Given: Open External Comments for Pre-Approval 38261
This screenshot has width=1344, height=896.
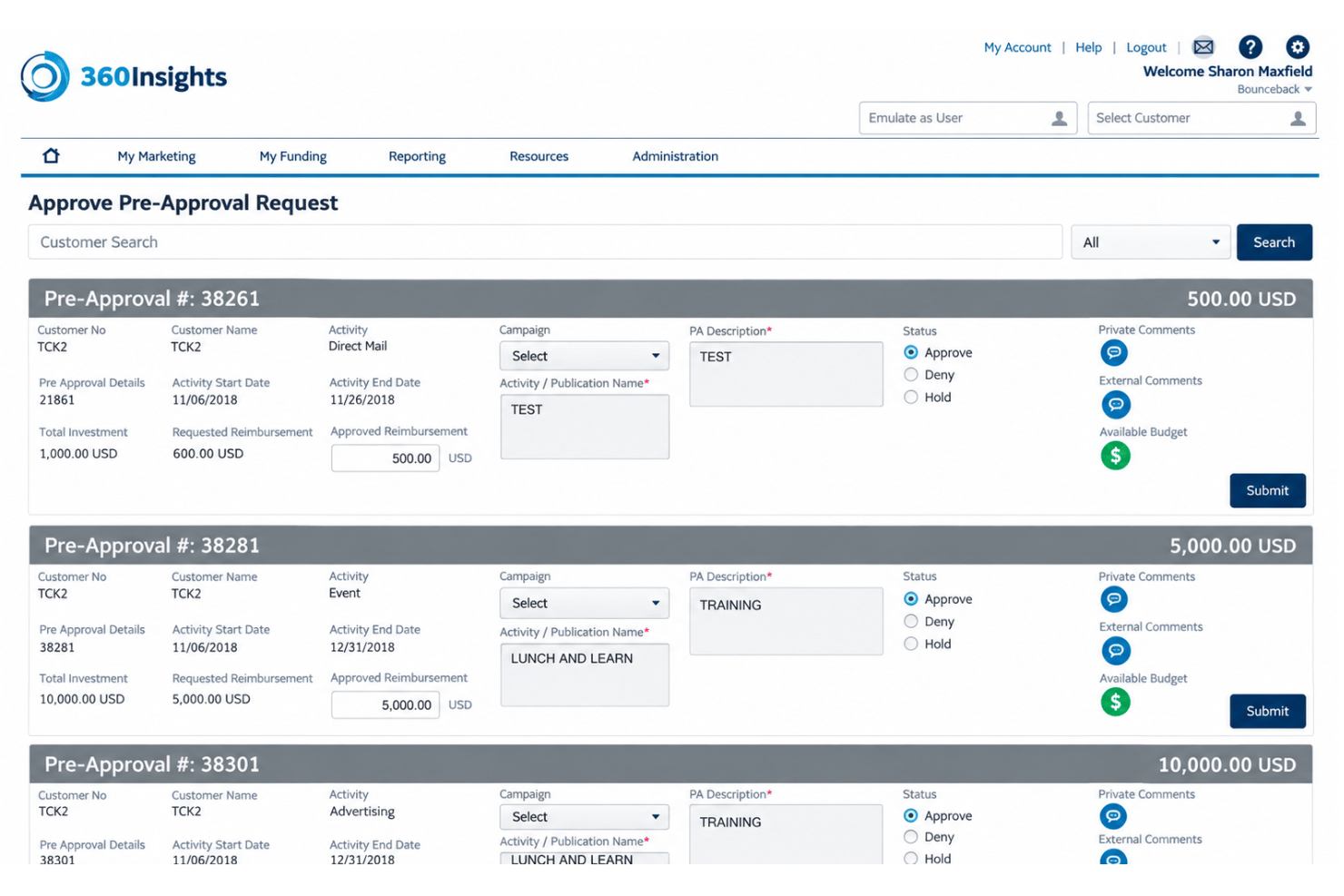Looking at the screenshot, I should tap(1116, 404).
